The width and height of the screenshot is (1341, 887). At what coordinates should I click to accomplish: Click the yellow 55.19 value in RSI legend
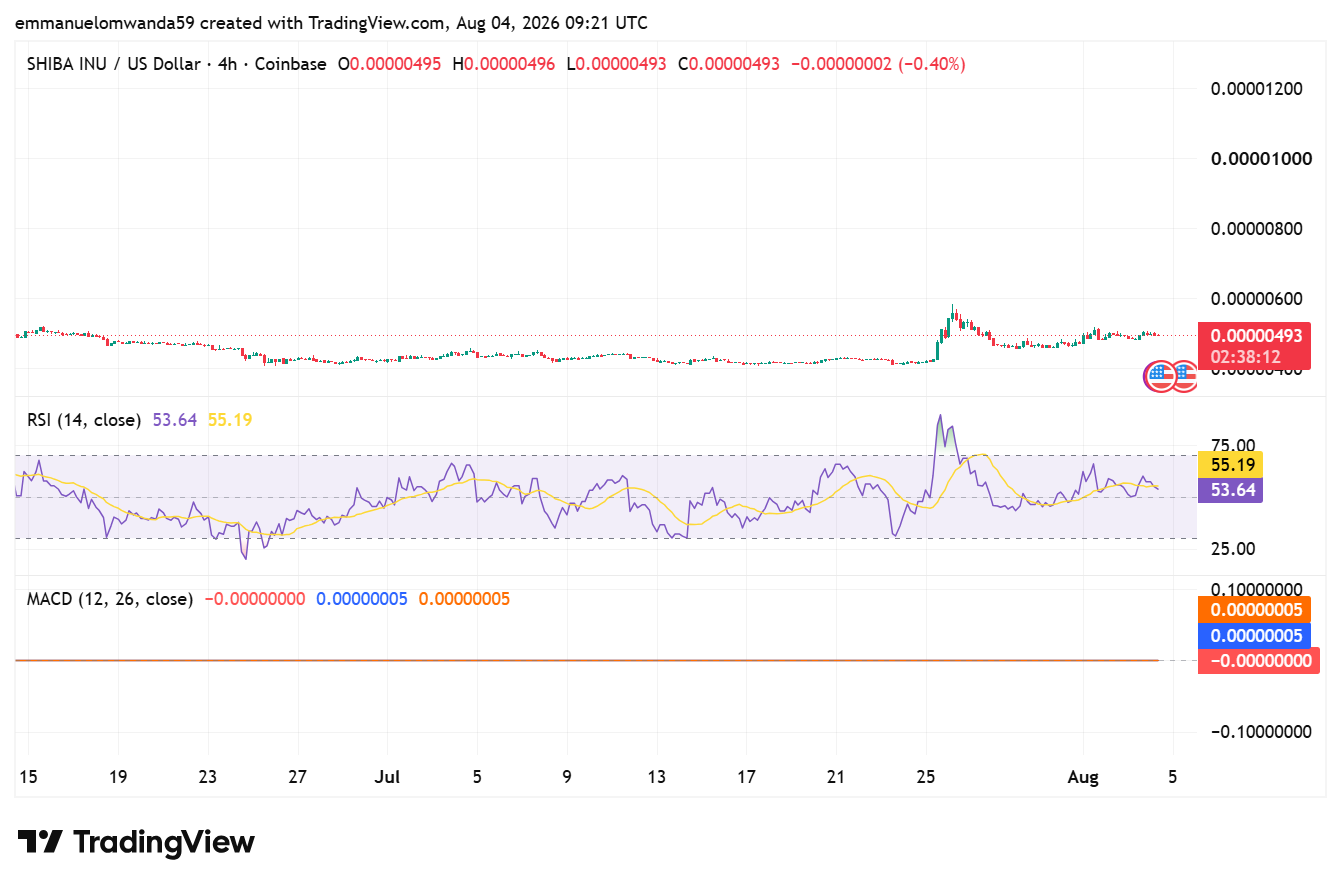230,420
